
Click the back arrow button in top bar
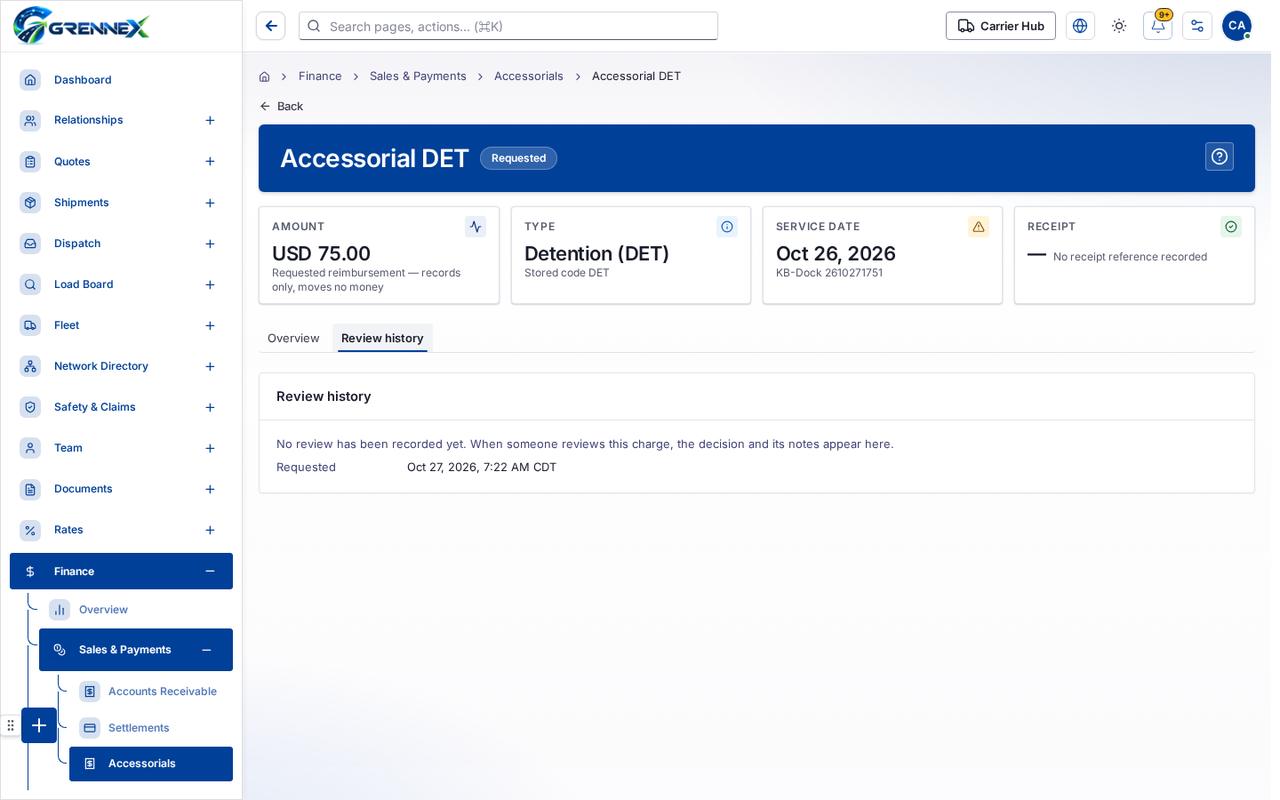pyautogui.click(x=271, y=26)
